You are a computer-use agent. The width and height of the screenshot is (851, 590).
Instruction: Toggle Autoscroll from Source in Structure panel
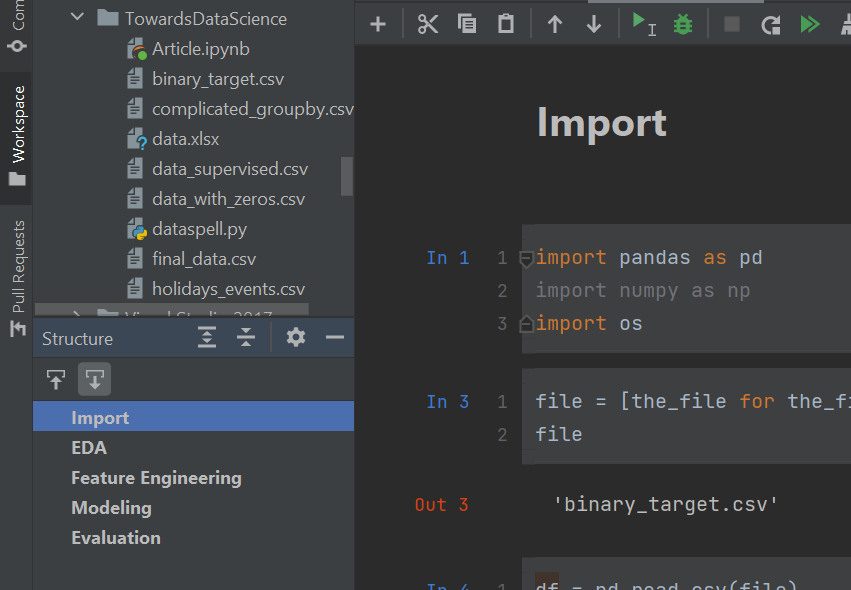(94, 379)
